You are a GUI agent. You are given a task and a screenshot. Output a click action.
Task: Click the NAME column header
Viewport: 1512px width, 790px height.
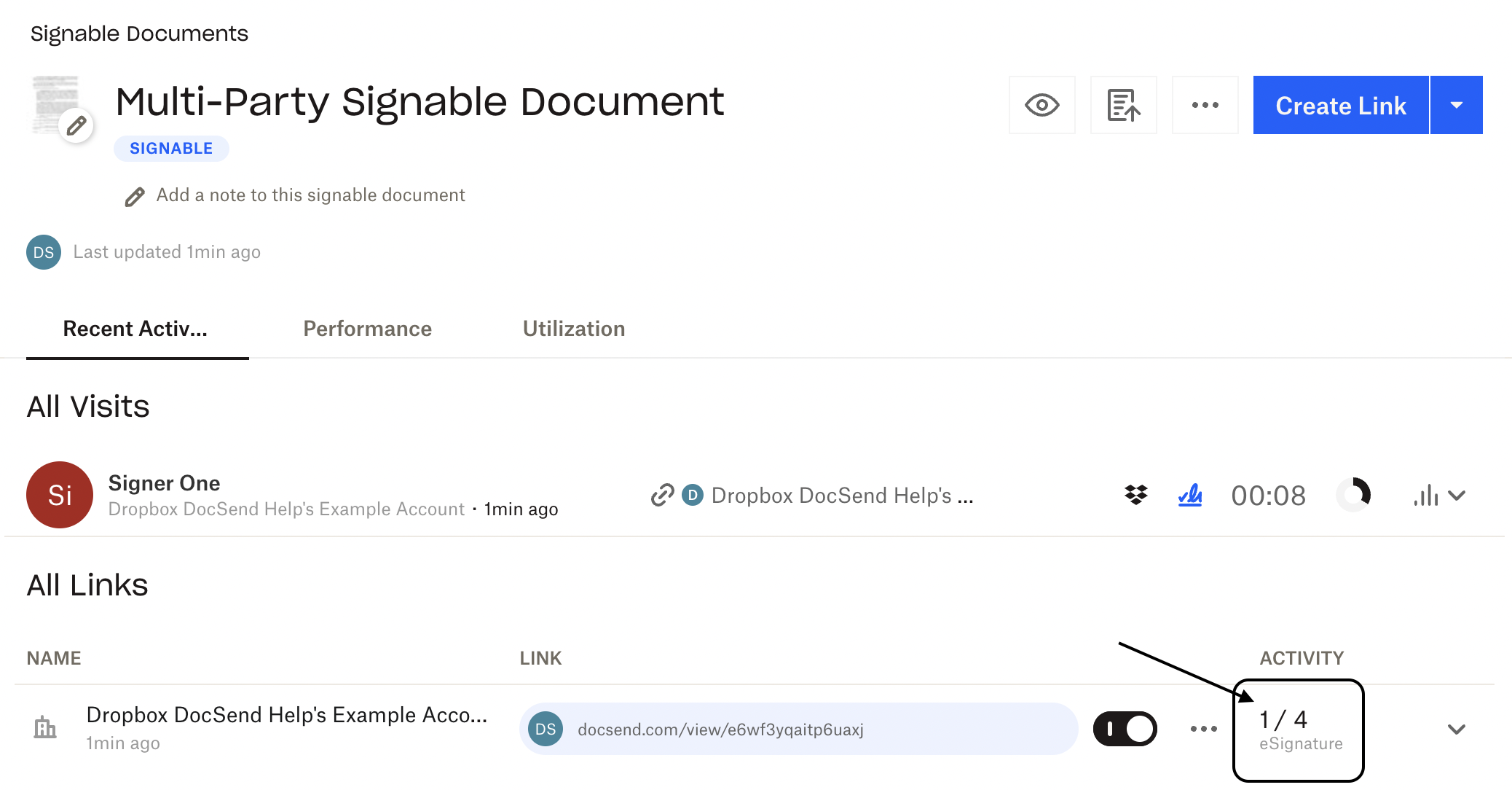point(54,658)
